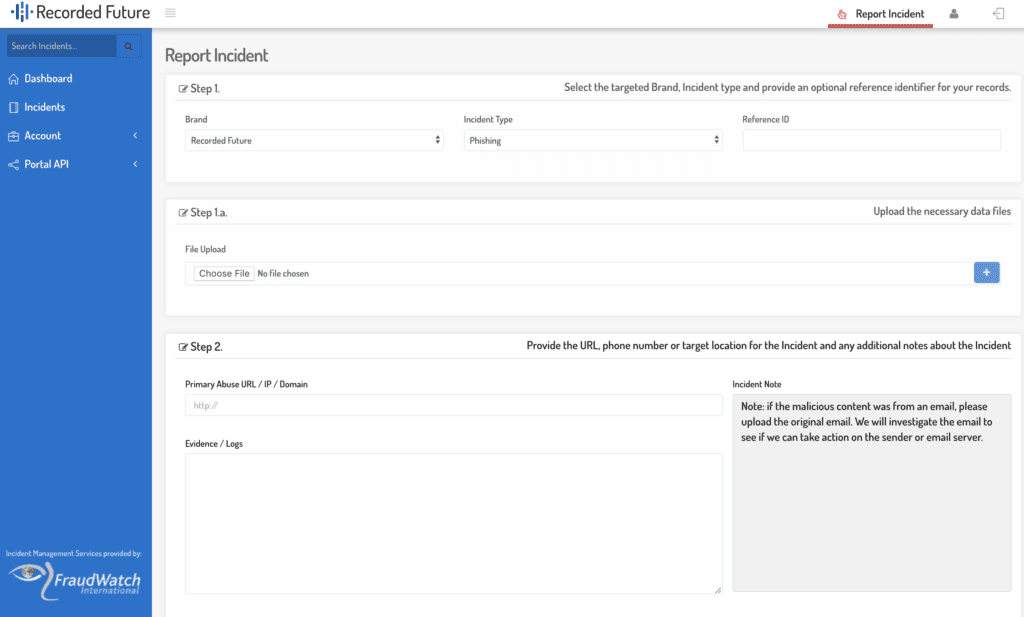Click the Choose File button
Image resolution: width=1024 pixels, height=617 pixels.
[224, 274]
